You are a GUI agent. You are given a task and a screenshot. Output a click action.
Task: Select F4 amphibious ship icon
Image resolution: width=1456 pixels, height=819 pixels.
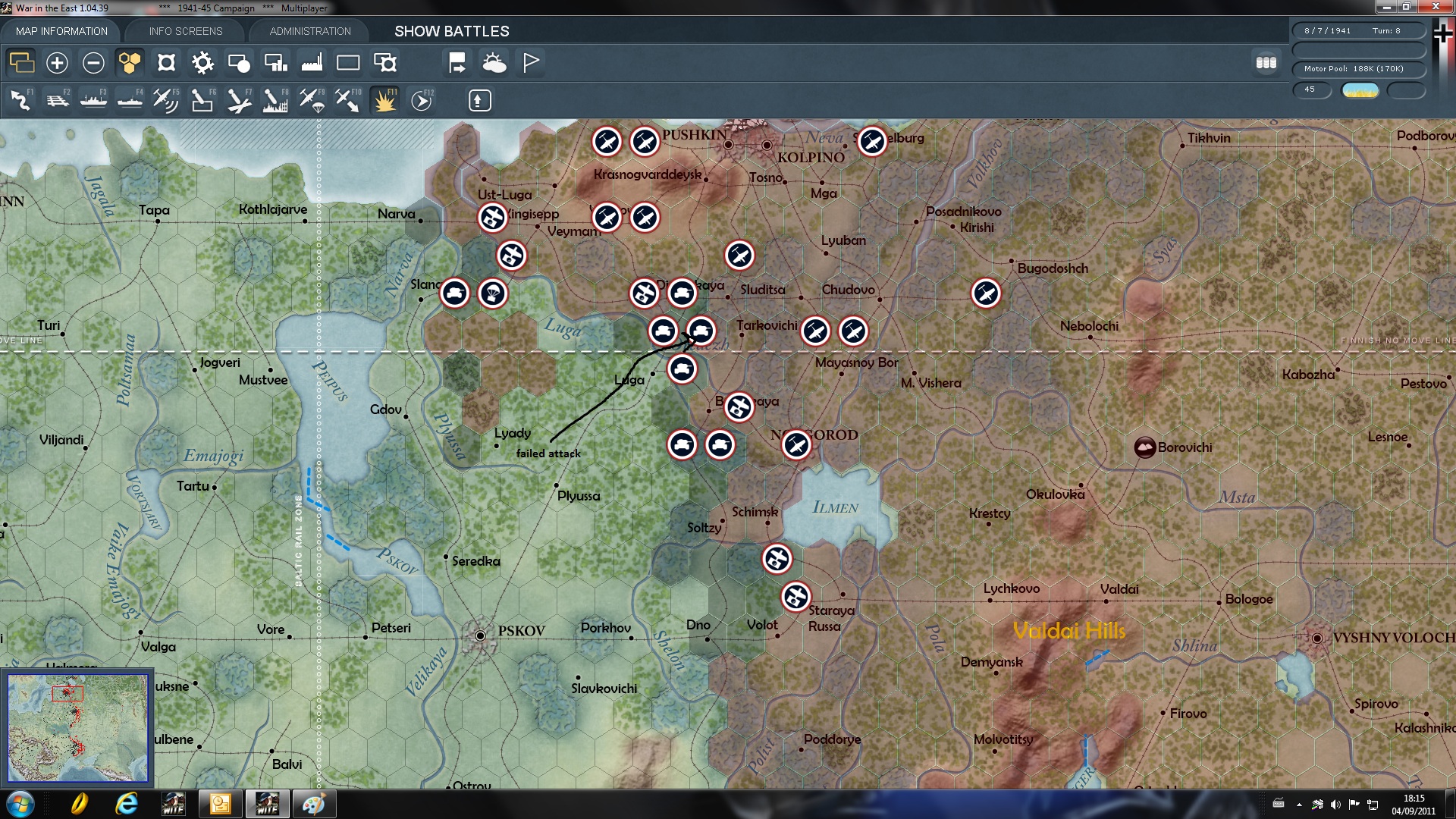click(x=130, y=100)
